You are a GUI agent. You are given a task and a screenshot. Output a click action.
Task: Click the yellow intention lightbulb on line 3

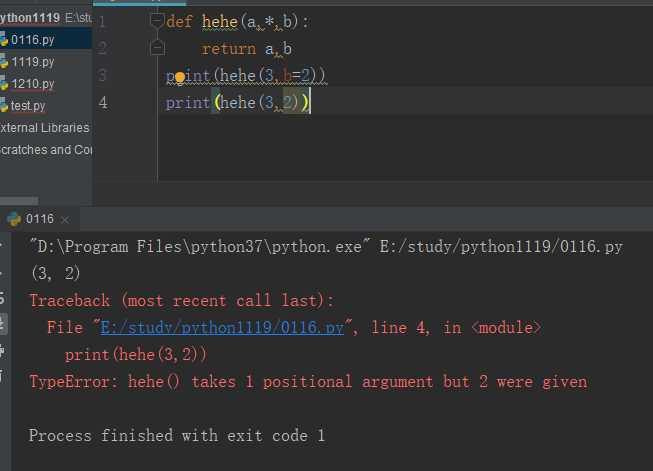pos(180,76)
